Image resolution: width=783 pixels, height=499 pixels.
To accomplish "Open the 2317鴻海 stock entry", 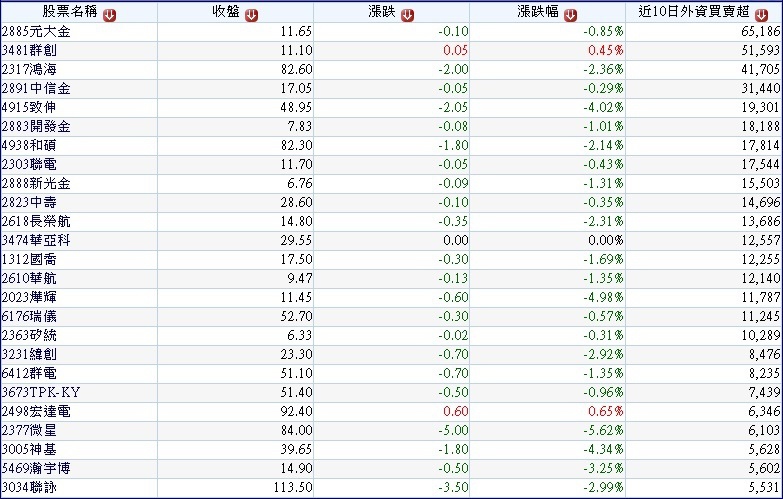I will pos(36,71).
